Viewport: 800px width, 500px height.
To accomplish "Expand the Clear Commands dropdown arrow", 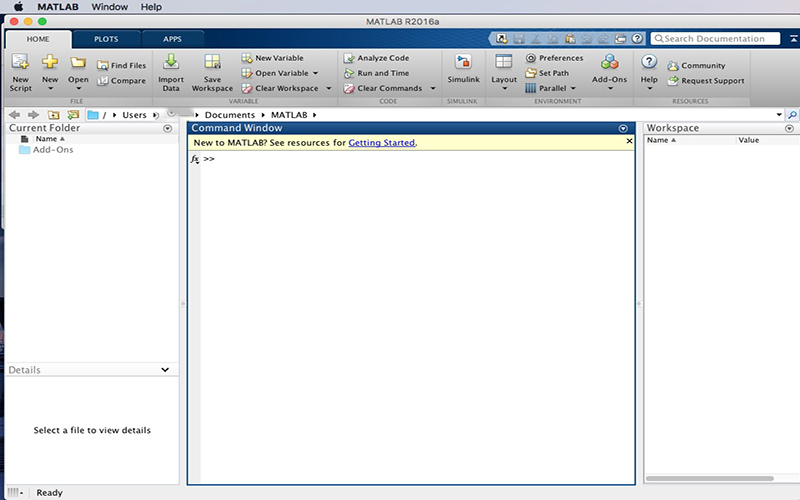I will pos(433,88).
